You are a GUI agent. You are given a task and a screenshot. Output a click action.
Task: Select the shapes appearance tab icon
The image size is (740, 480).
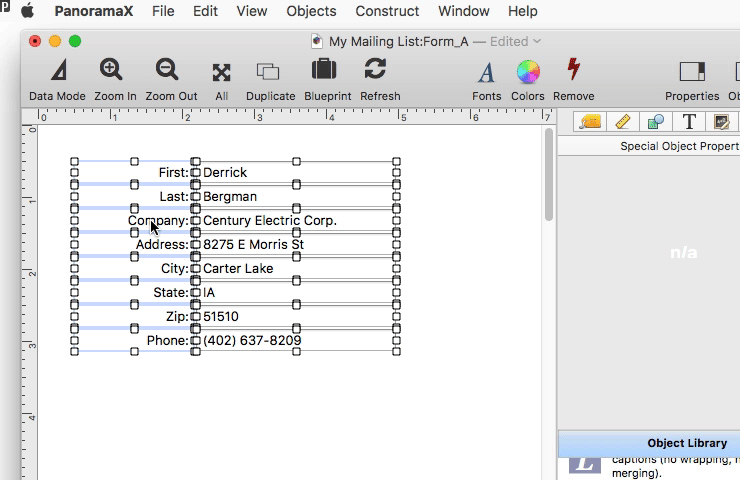point(656,122)
